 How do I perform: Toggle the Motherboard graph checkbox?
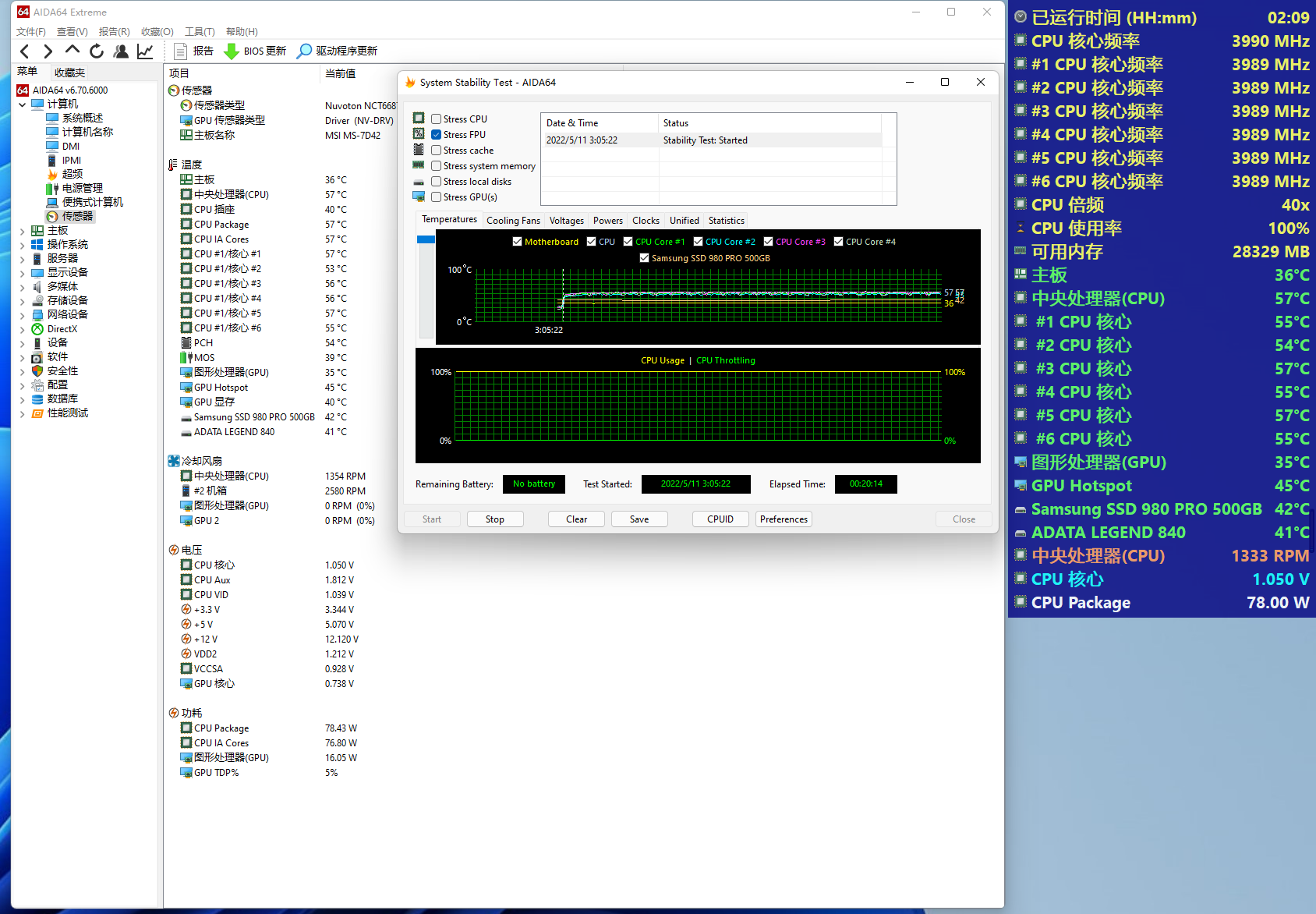coord(517,242)
